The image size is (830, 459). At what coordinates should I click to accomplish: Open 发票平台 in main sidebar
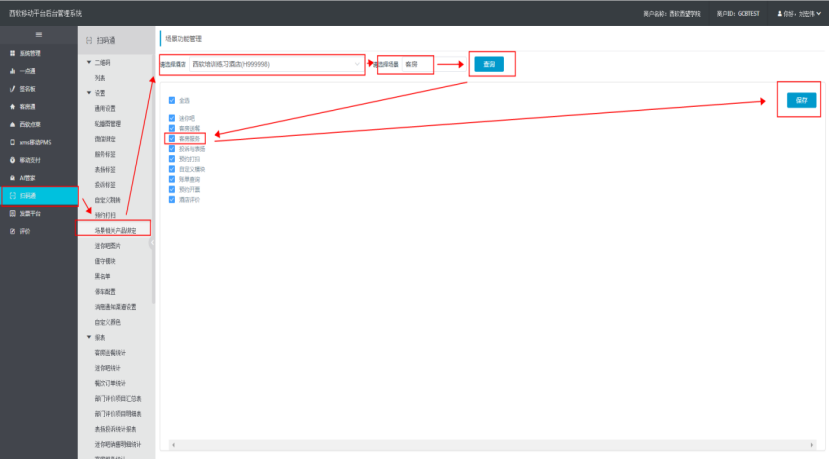(x=39, y=213)
